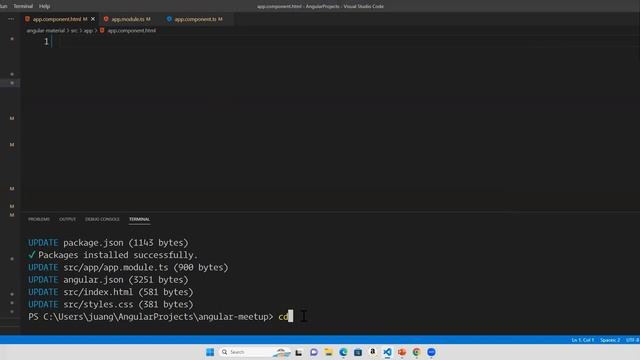
Task: Switch to the app.module.ts editor tab
Action: 128,19
